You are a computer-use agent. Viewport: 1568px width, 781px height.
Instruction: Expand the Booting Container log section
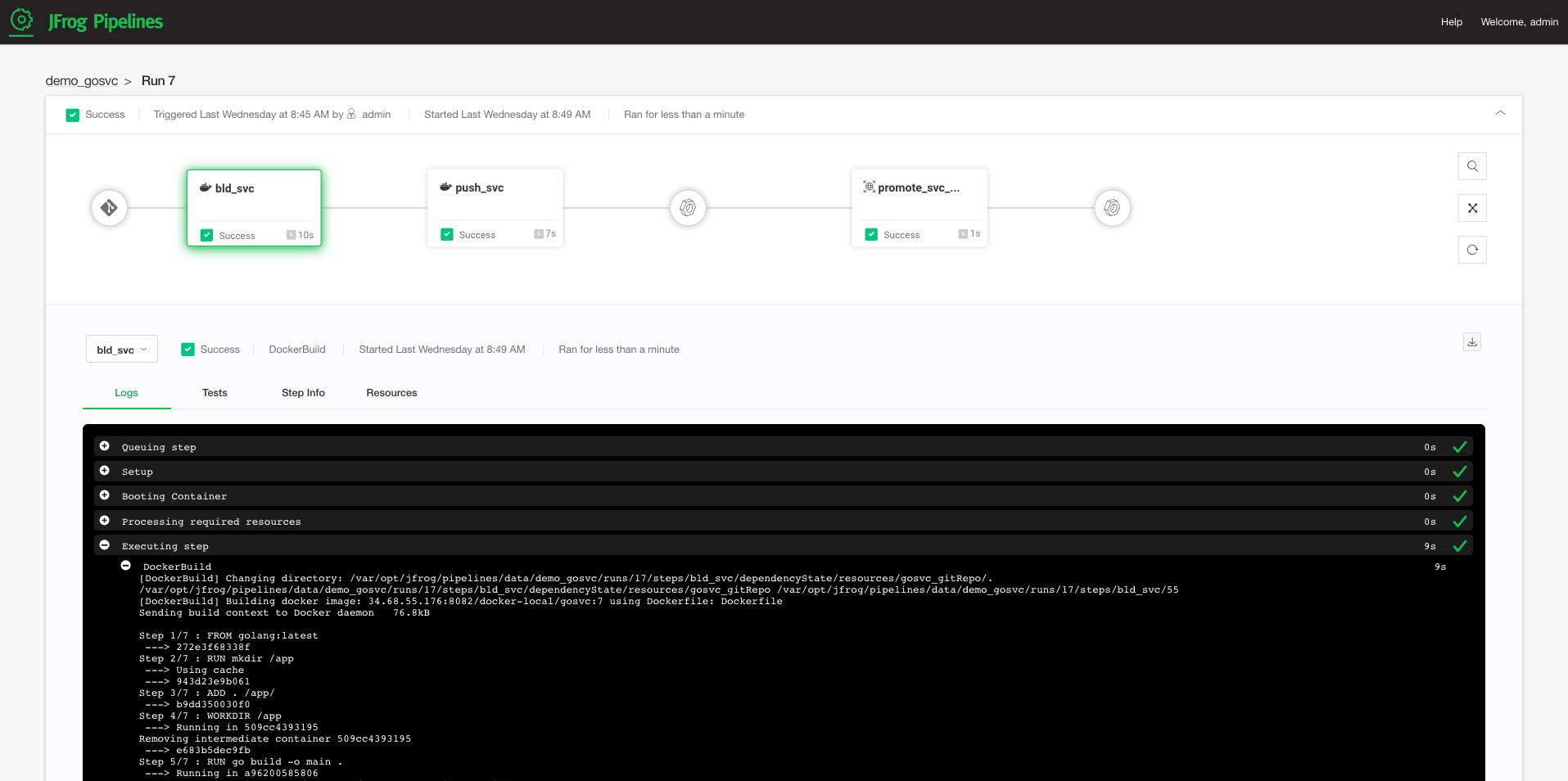point(105,495)
